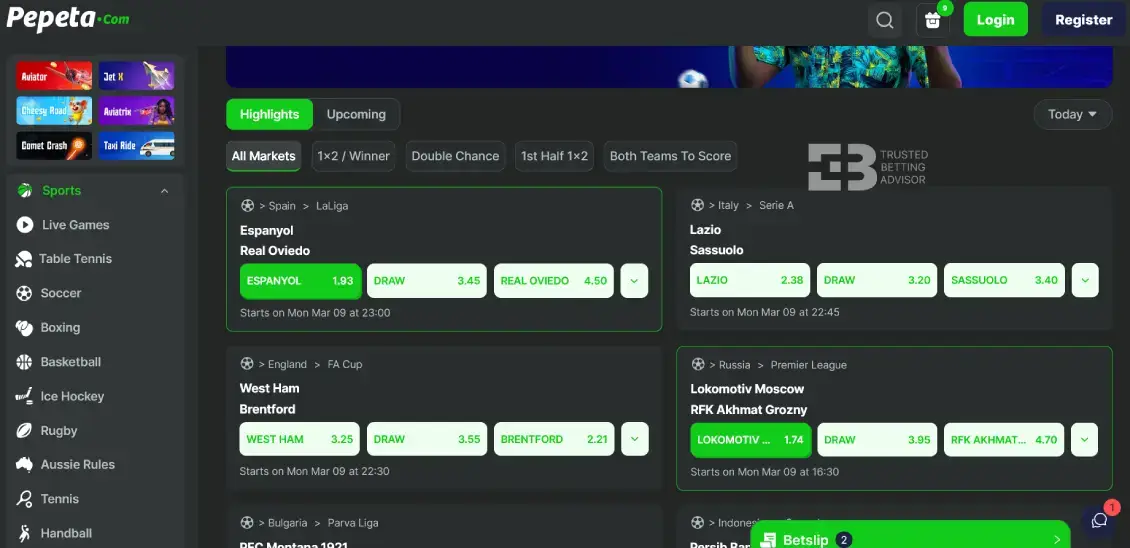The height and width of the screenshot is (548, 1130).
Task: Click the Soccer ball sidebar icon
Action: pos(25,293)
